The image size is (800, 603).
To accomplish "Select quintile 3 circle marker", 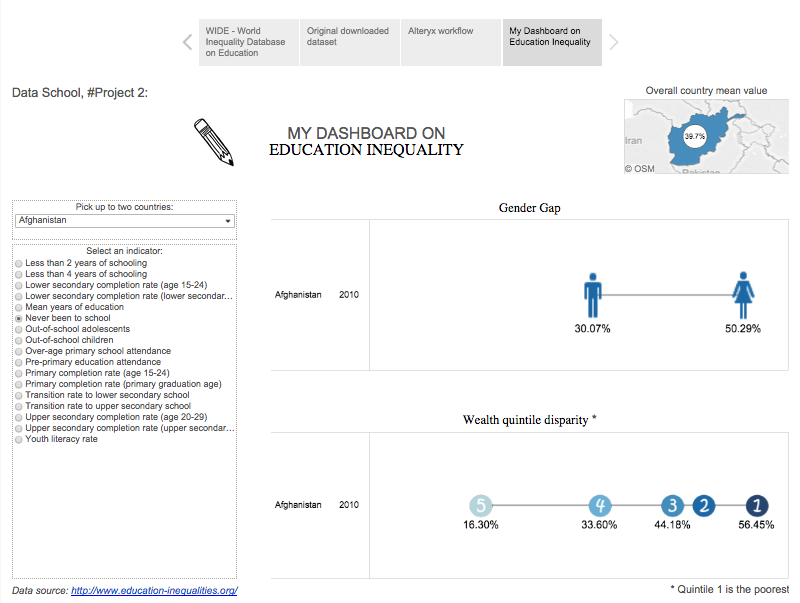I will click(x=672, y=506).
